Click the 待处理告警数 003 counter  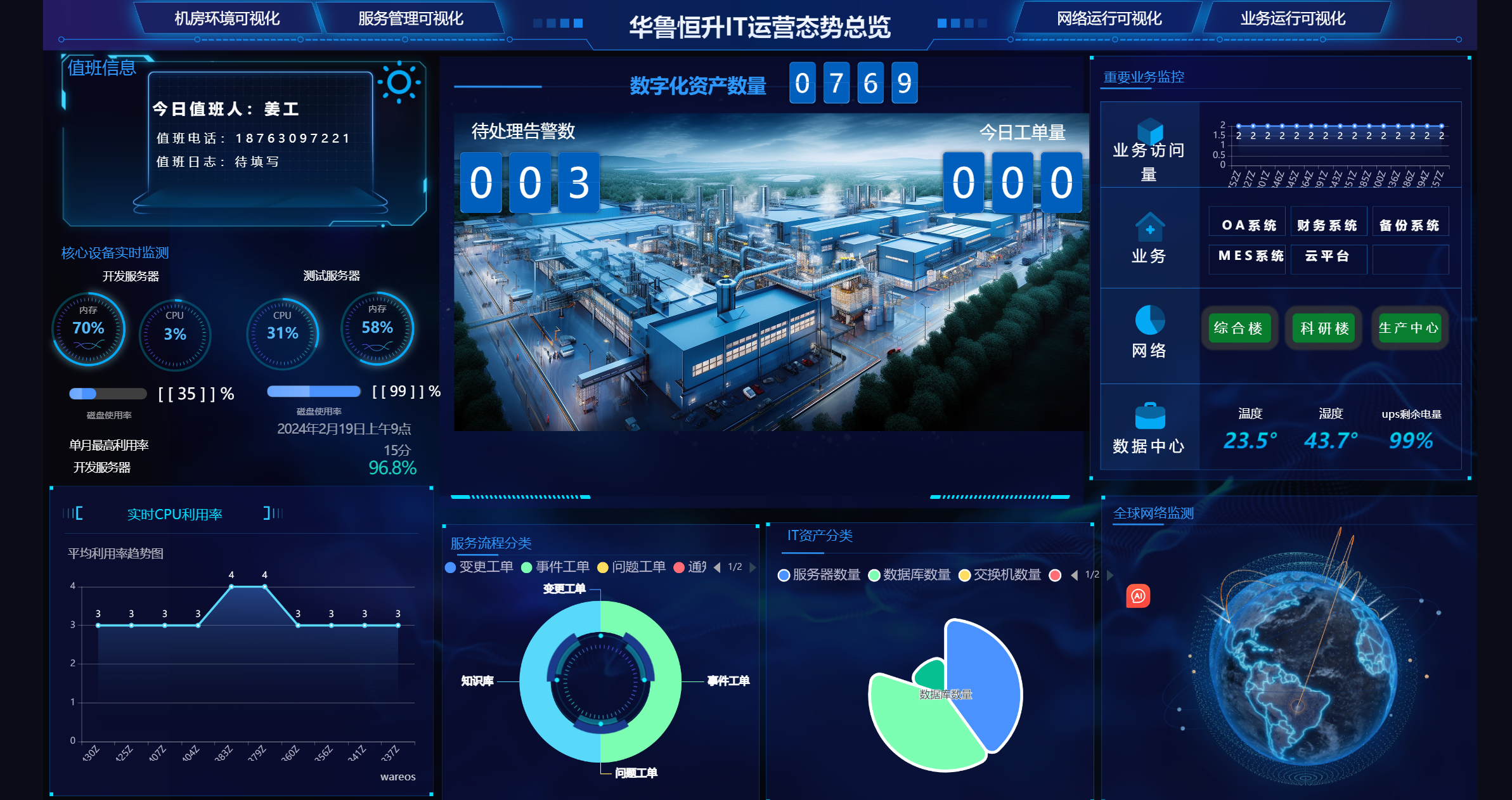coord(530,183)
